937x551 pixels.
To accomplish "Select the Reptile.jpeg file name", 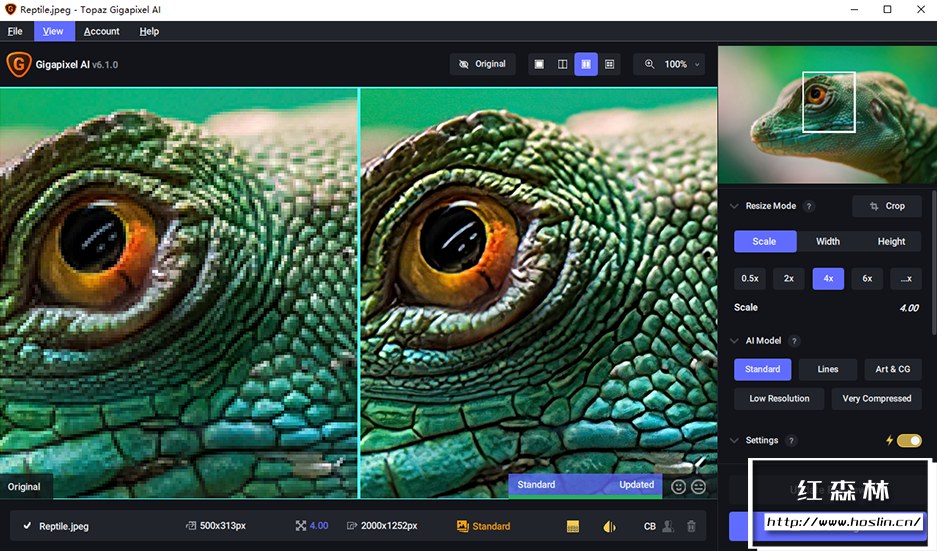I will coord(64,526).
